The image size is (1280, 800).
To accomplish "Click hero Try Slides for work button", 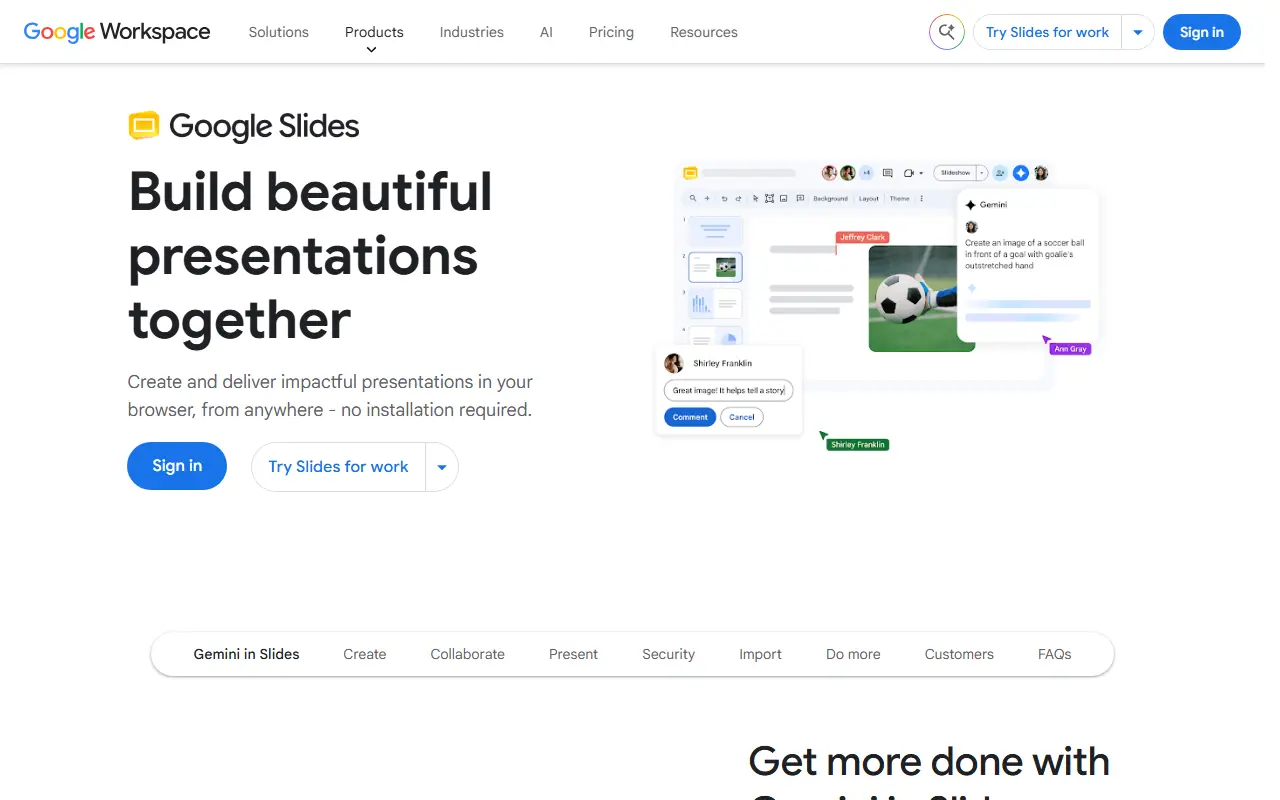I will (338, 467).
